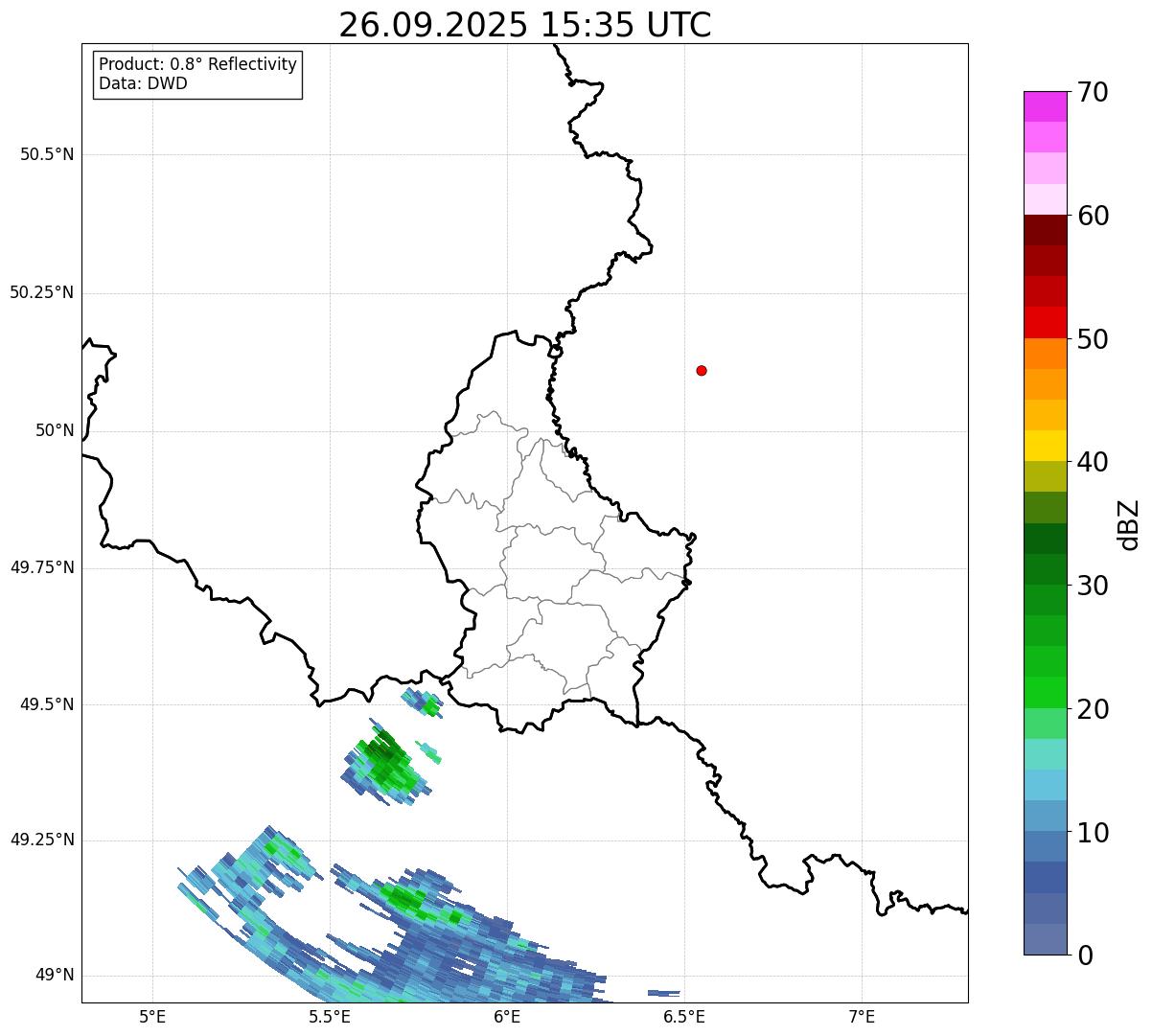
Task: Click the 49.75°N latitude label
Action: click(42, 567)
